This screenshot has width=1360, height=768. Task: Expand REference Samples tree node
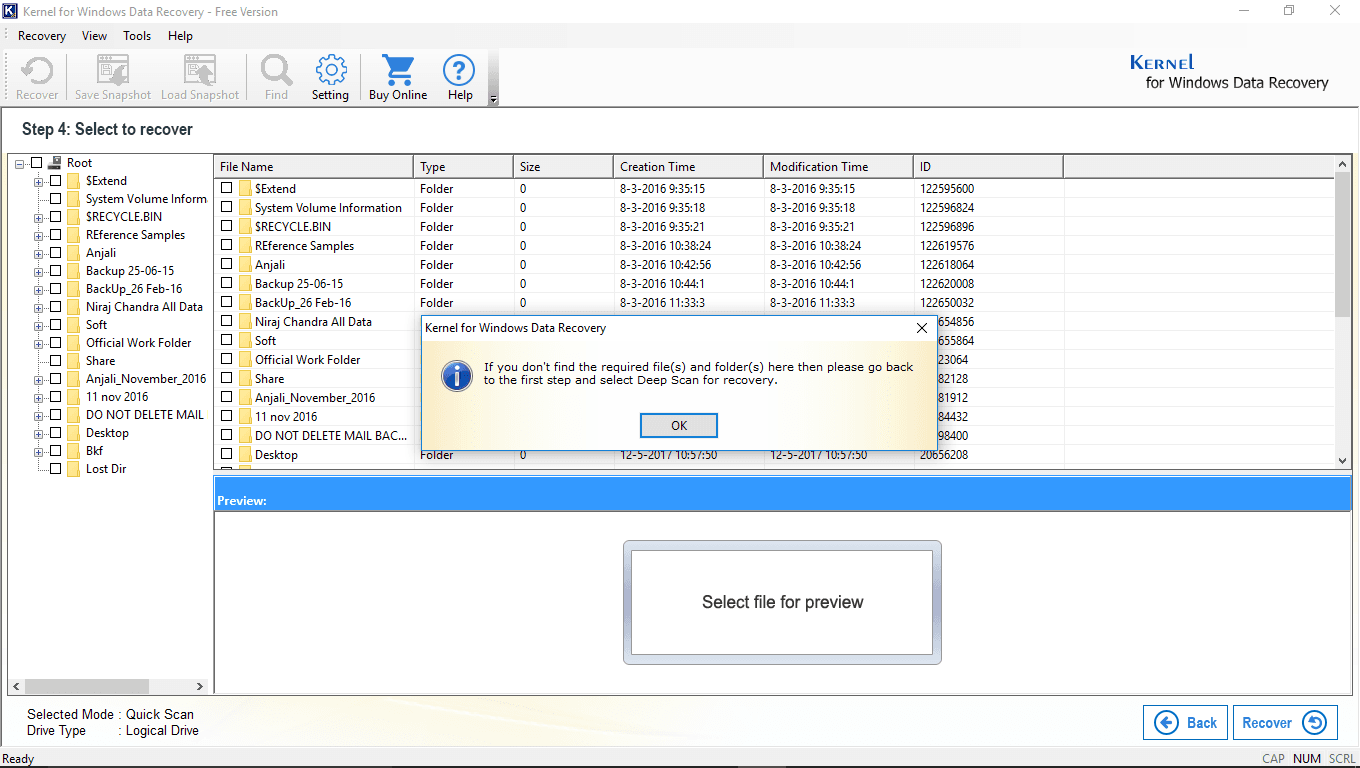pyautogui.click(x=39, y=235)
